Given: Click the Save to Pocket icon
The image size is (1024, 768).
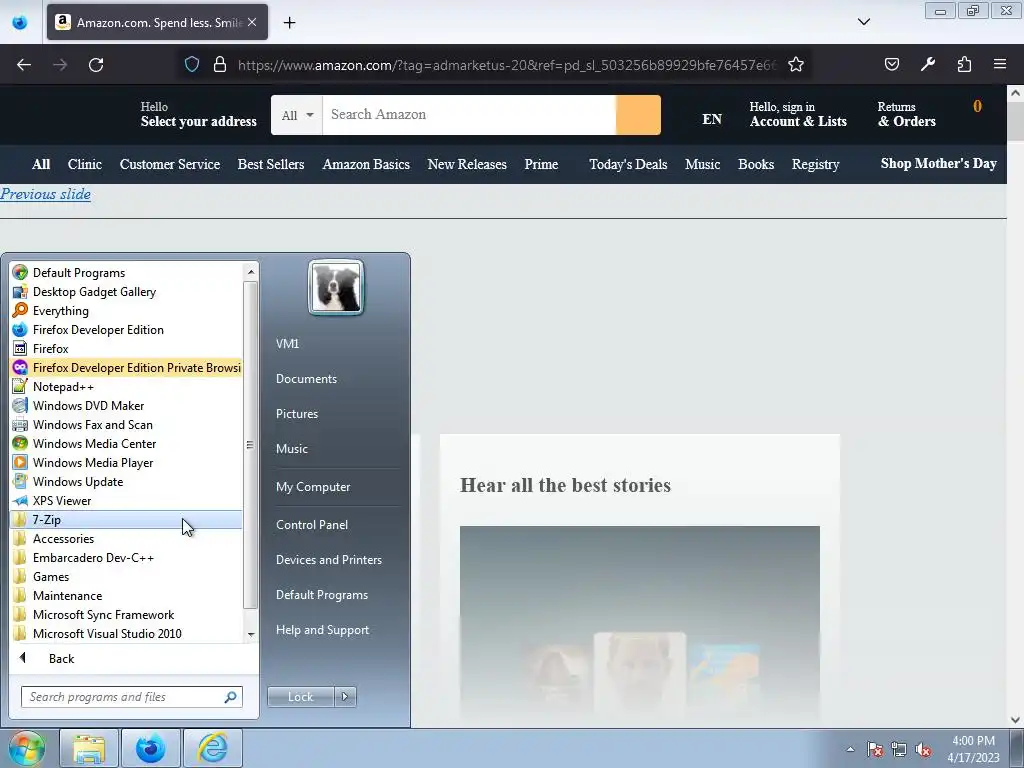Looking at the screenshot, I should (891, 64).
